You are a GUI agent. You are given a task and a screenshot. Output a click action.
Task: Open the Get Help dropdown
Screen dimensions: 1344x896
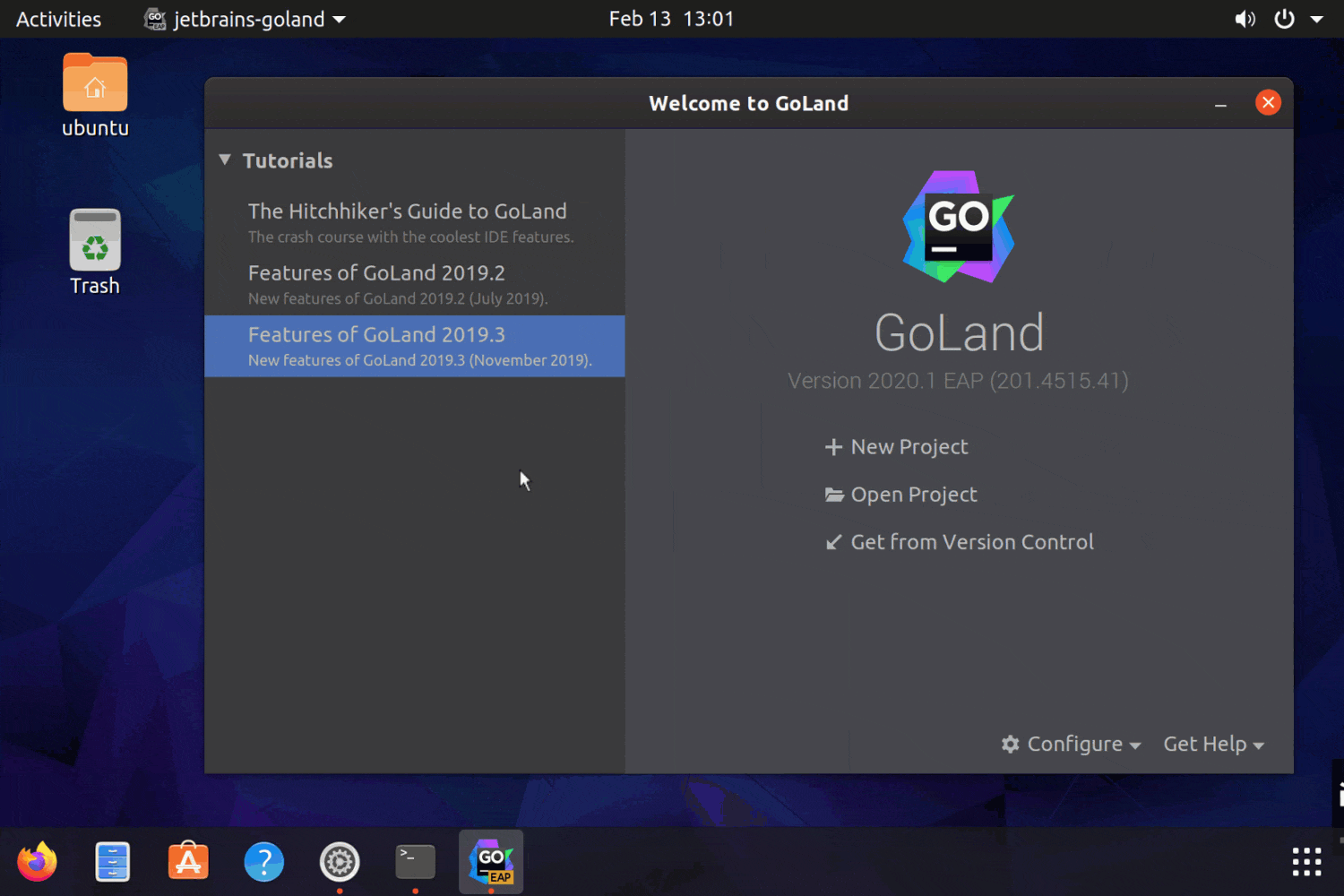coord(1213,744)
